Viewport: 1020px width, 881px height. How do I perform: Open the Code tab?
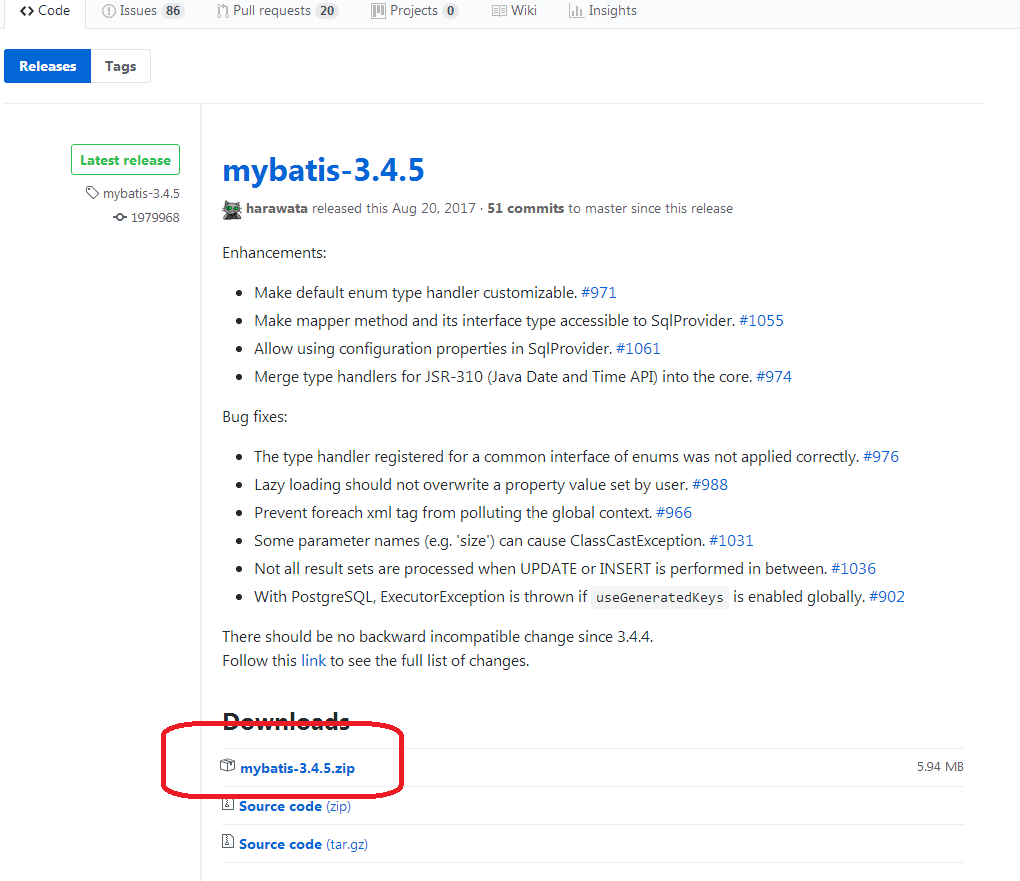point(45,11)
